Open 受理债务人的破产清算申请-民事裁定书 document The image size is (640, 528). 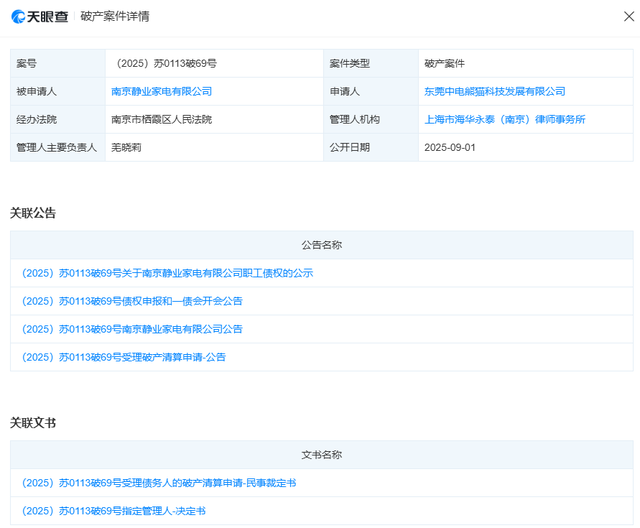159,483
